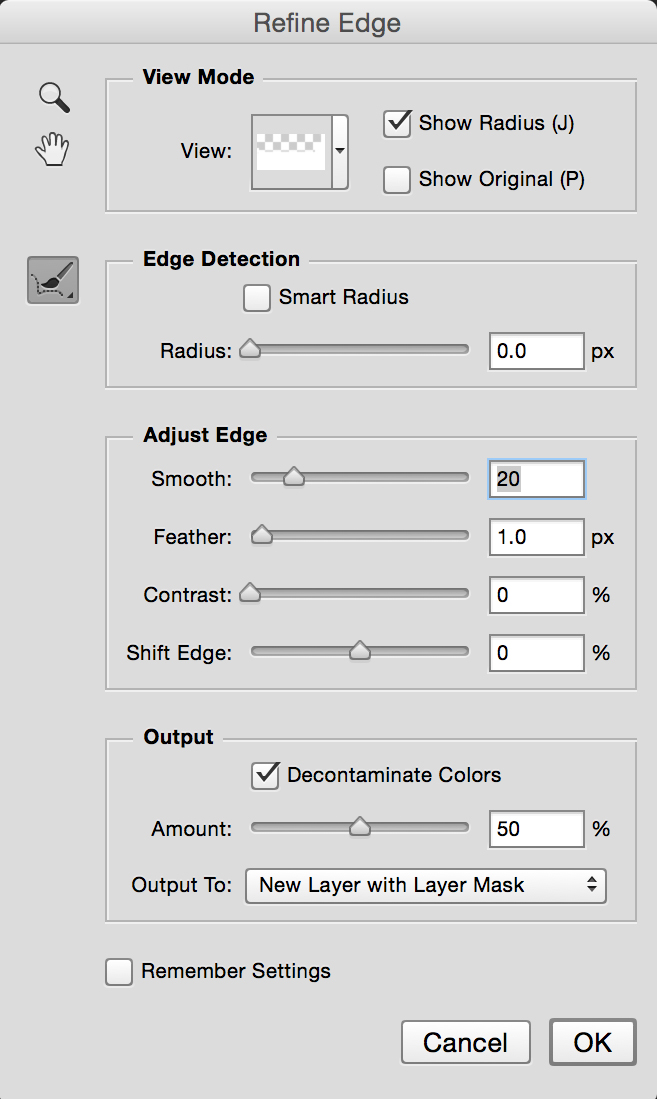Click the Shift Edge slider thumb

point(360,651)
